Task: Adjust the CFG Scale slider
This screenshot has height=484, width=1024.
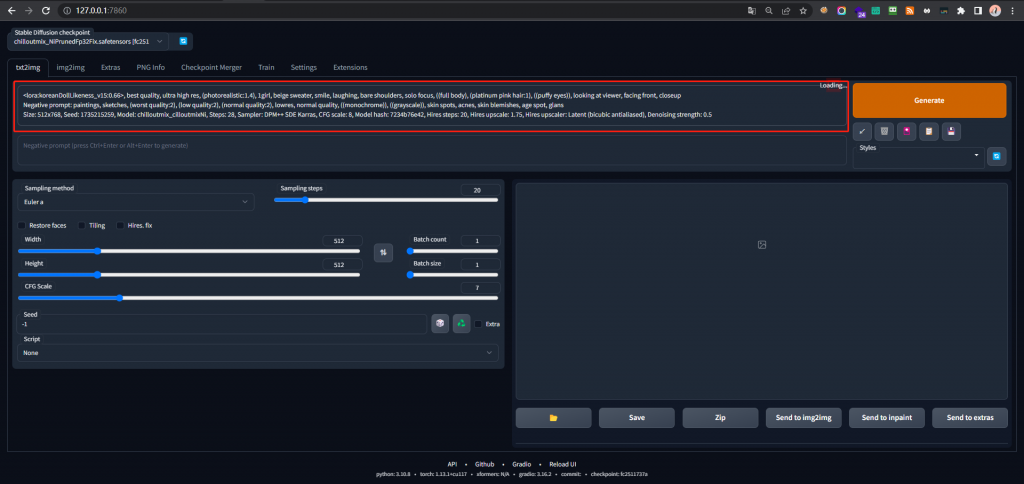Action: 258,298
